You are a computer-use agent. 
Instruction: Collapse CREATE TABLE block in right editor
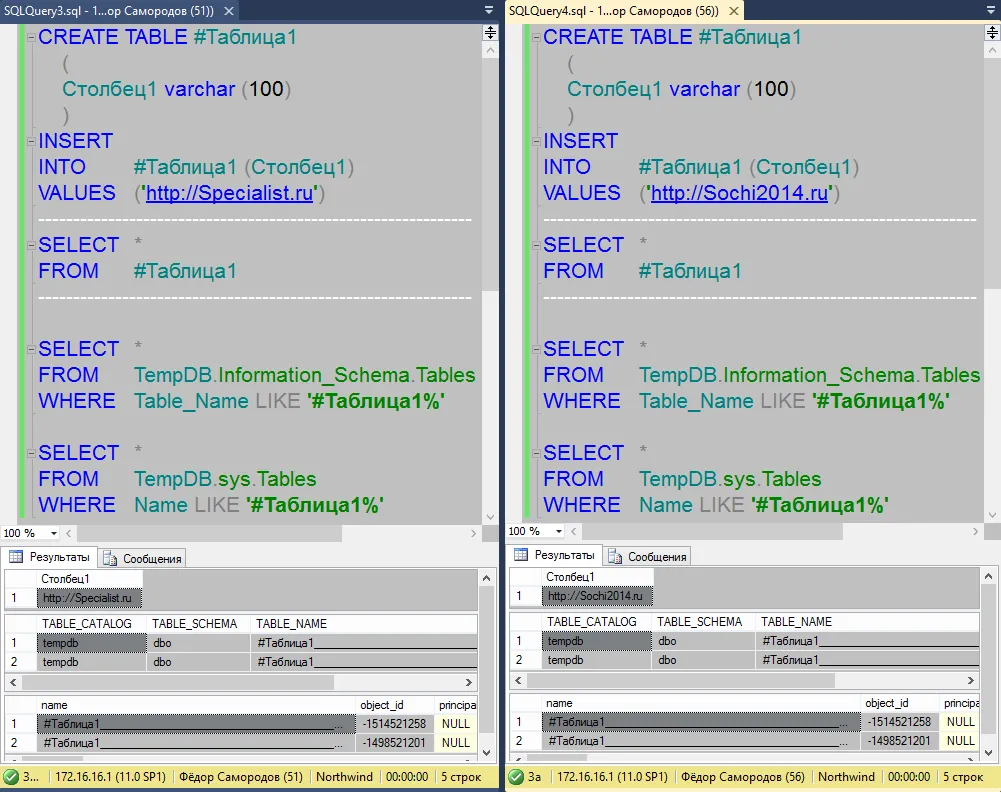click(536, 38)
